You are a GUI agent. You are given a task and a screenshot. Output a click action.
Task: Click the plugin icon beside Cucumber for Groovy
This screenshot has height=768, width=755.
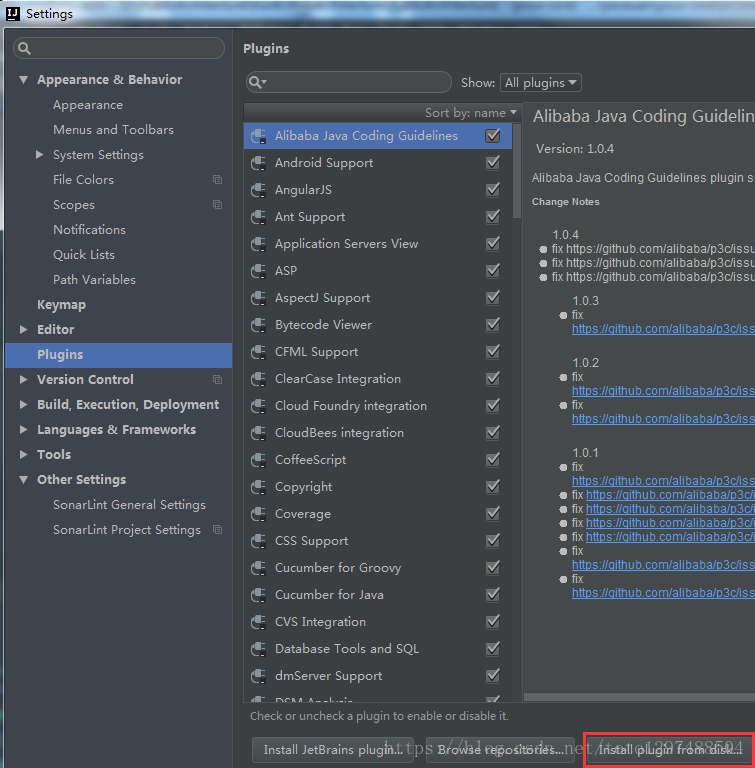pos(258,568)
